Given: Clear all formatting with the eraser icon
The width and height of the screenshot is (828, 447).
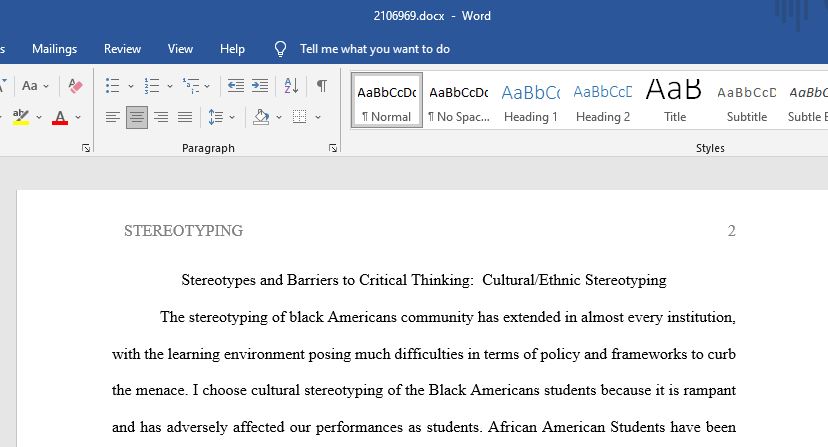Looking at the screenshot, I should 76,86.
